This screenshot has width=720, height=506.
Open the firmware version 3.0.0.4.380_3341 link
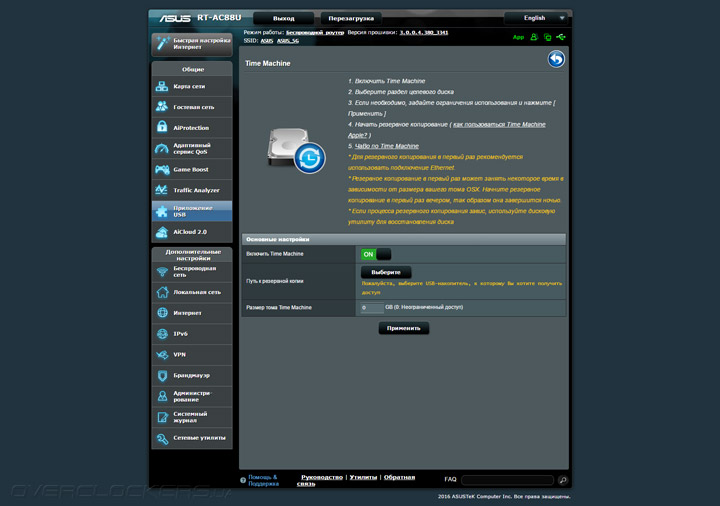(417, 32)
